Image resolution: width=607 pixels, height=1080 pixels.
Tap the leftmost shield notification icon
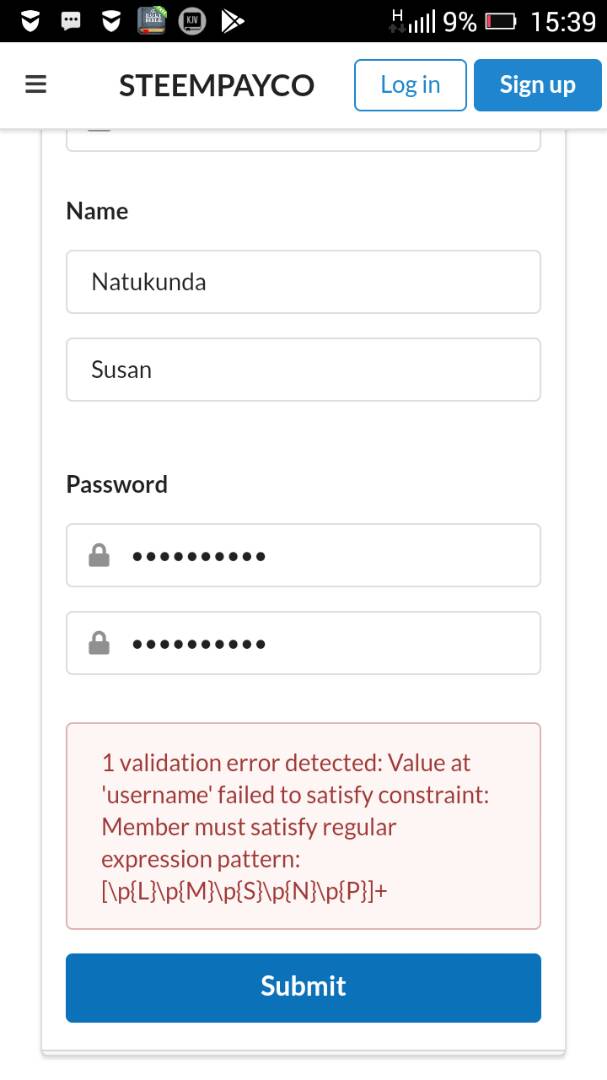pyautogui.click(x=31, y=21)
